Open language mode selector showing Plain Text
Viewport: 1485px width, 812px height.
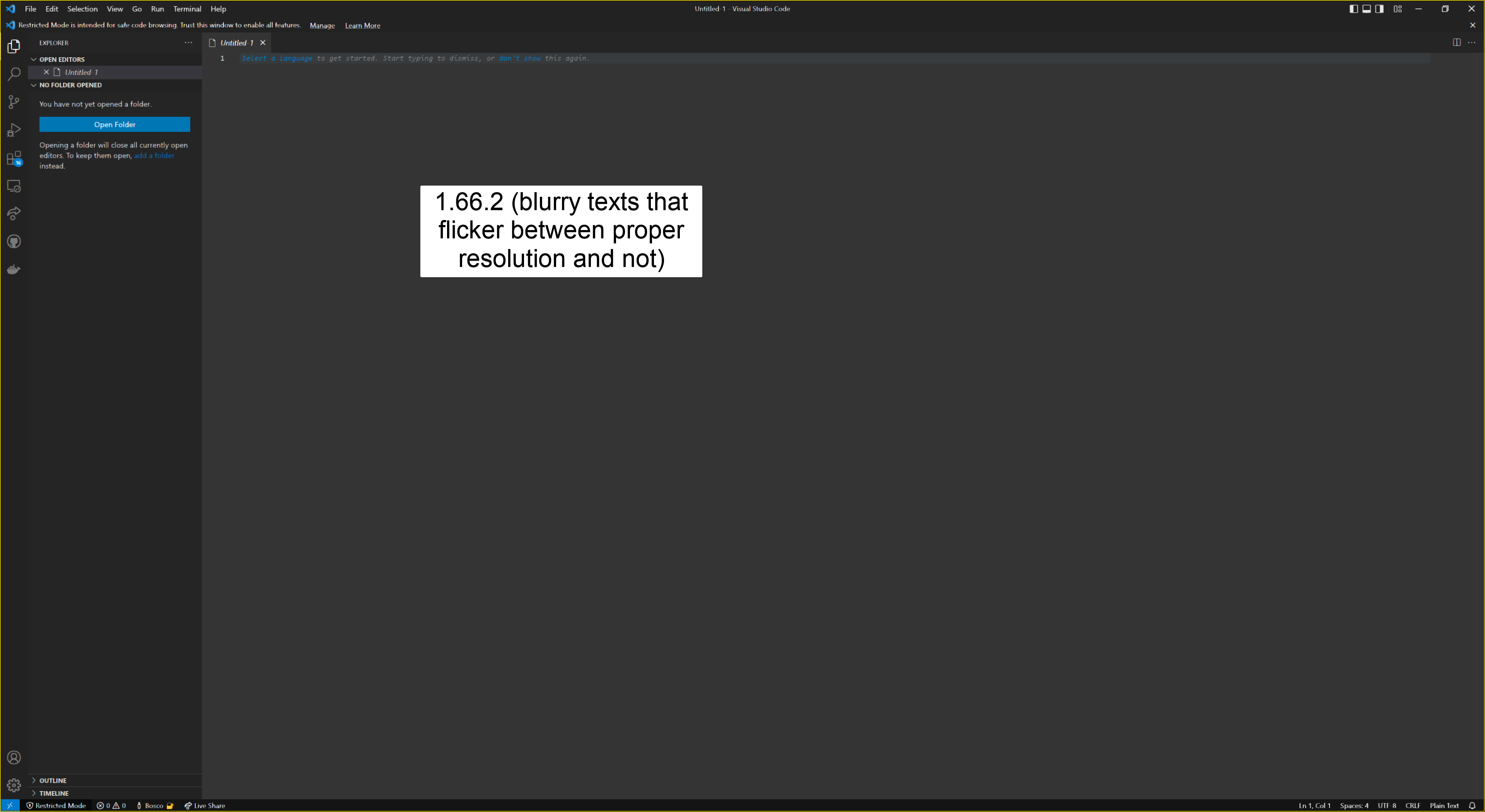tap(1445, 805)
